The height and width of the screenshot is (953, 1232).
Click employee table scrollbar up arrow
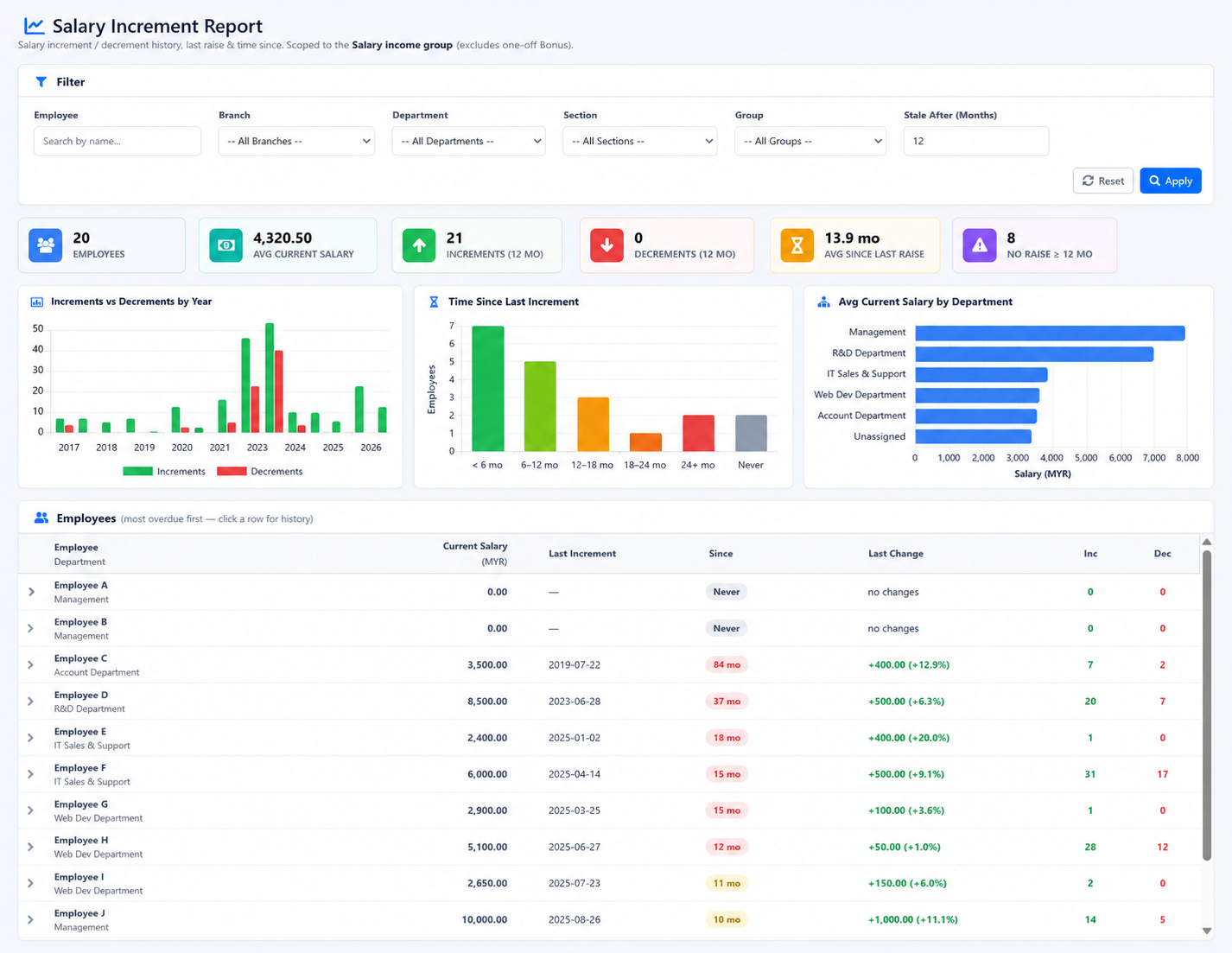[1207, 543]
